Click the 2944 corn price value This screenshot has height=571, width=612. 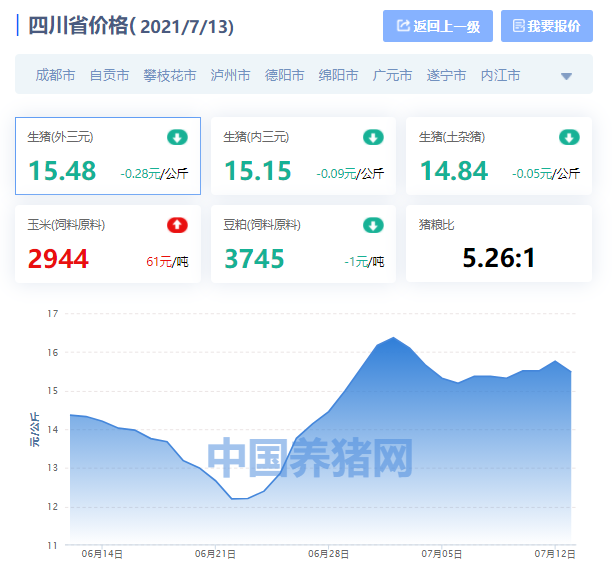coord(58,259)
